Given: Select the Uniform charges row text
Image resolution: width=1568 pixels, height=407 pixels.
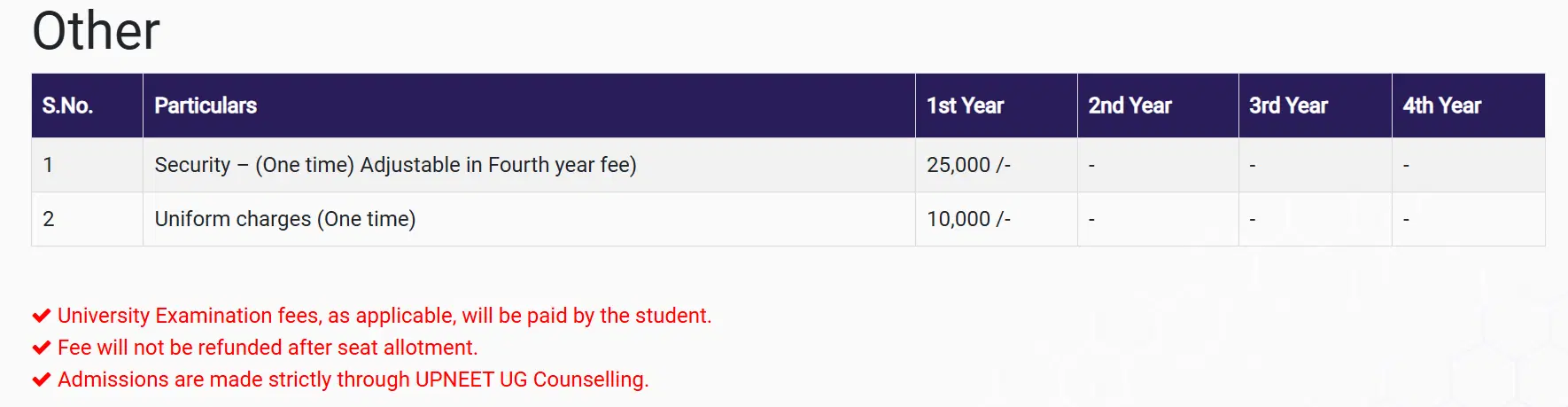Looking at the screenshot, I should [284, 219].
